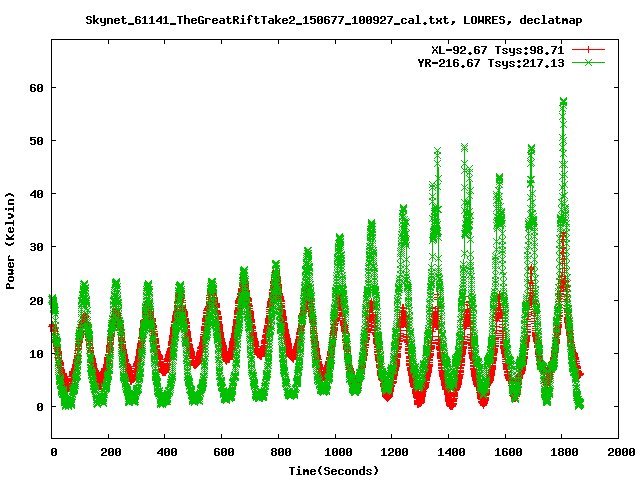Image resolution: width=640 pixels, height=480 pixels.
Task: Click the 10 tick label on y-axis
Action: [37, 354]
